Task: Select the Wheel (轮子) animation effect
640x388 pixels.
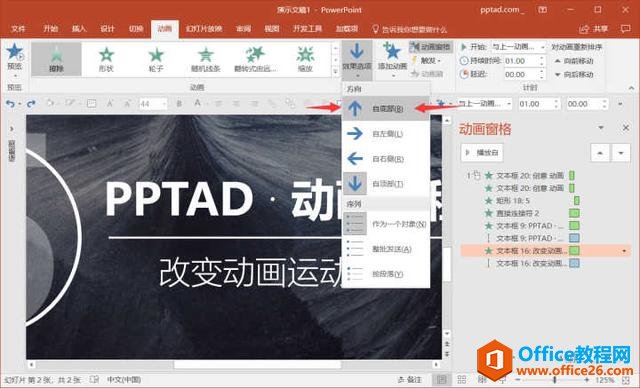Action: pos(156,59)
